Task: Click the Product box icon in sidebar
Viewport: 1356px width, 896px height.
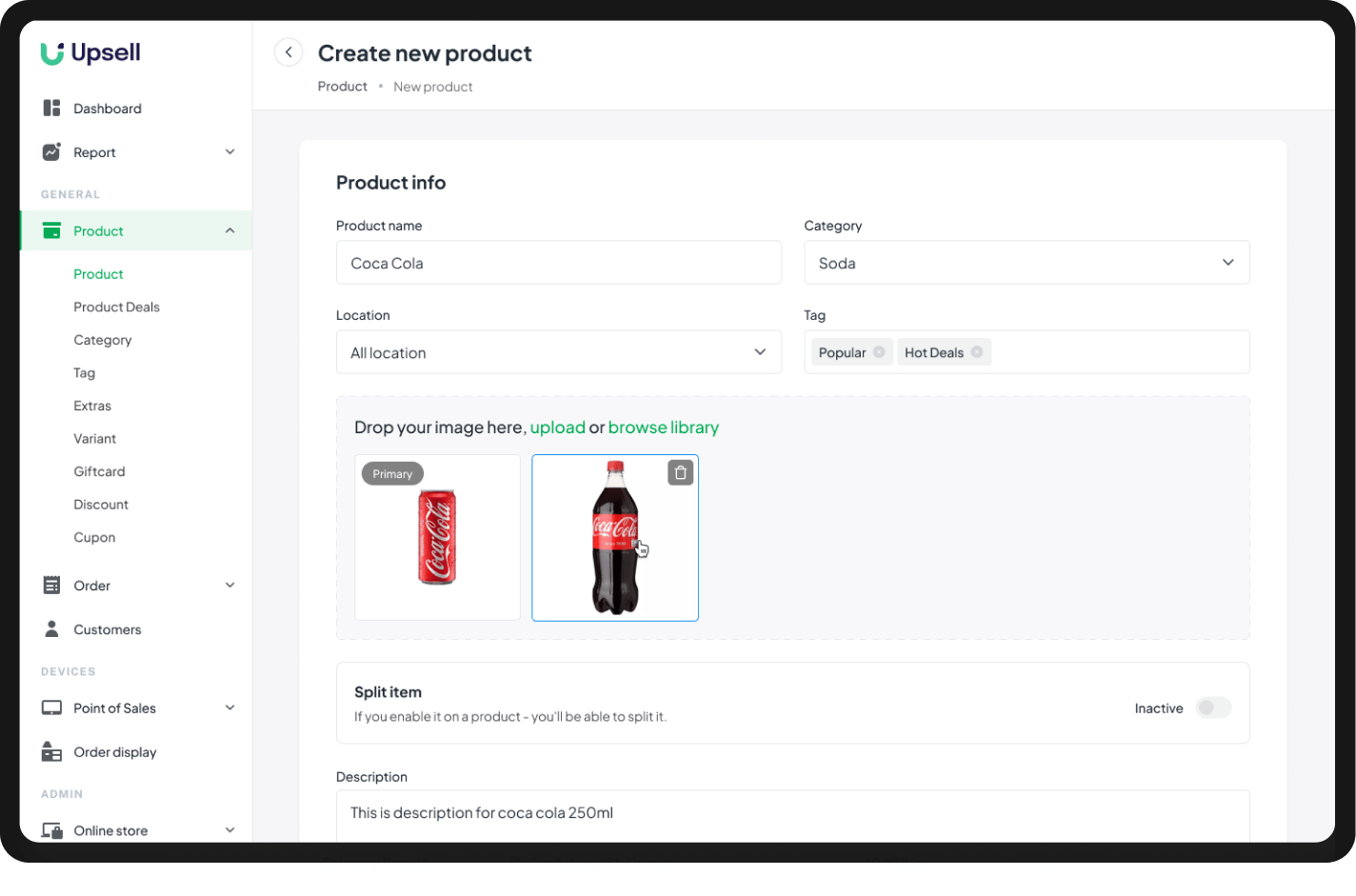Action: pyautogui.click(x=51, y=230)
